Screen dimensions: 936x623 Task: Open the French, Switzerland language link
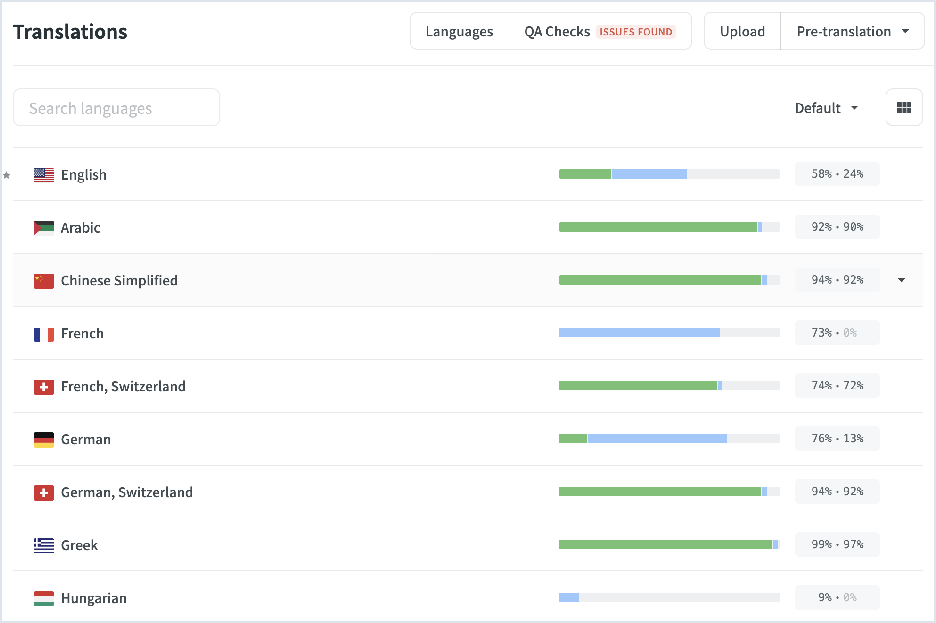tap(123, 387)
